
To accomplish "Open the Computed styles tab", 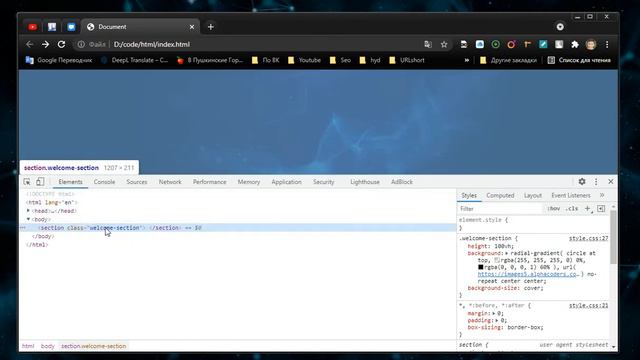I will pyautogui.click(x=500, y=196).
